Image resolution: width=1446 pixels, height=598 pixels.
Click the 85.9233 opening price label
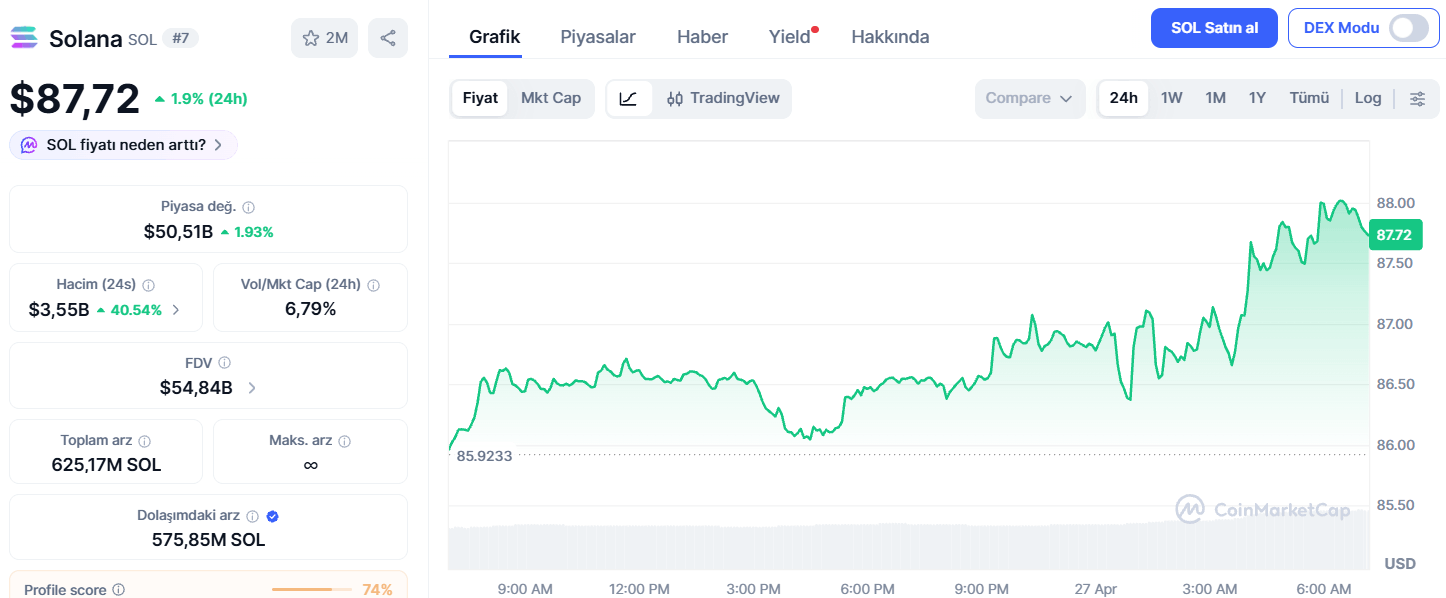(484, 456)
